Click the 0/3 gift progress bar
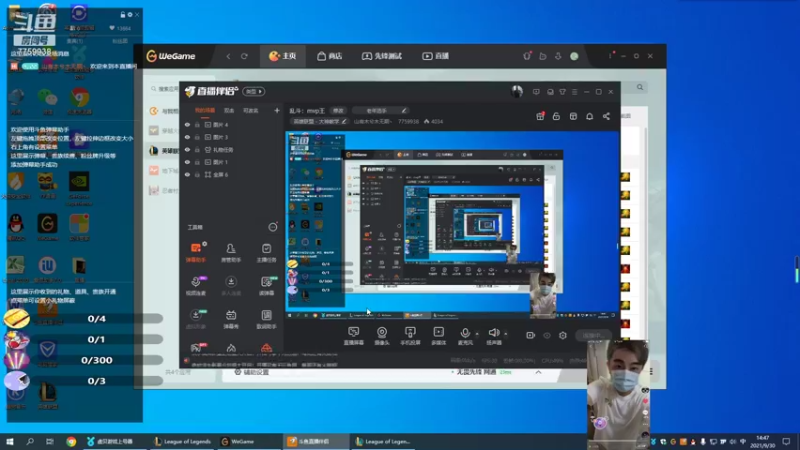This screenshot has width=800, height=450. [96, 381]
